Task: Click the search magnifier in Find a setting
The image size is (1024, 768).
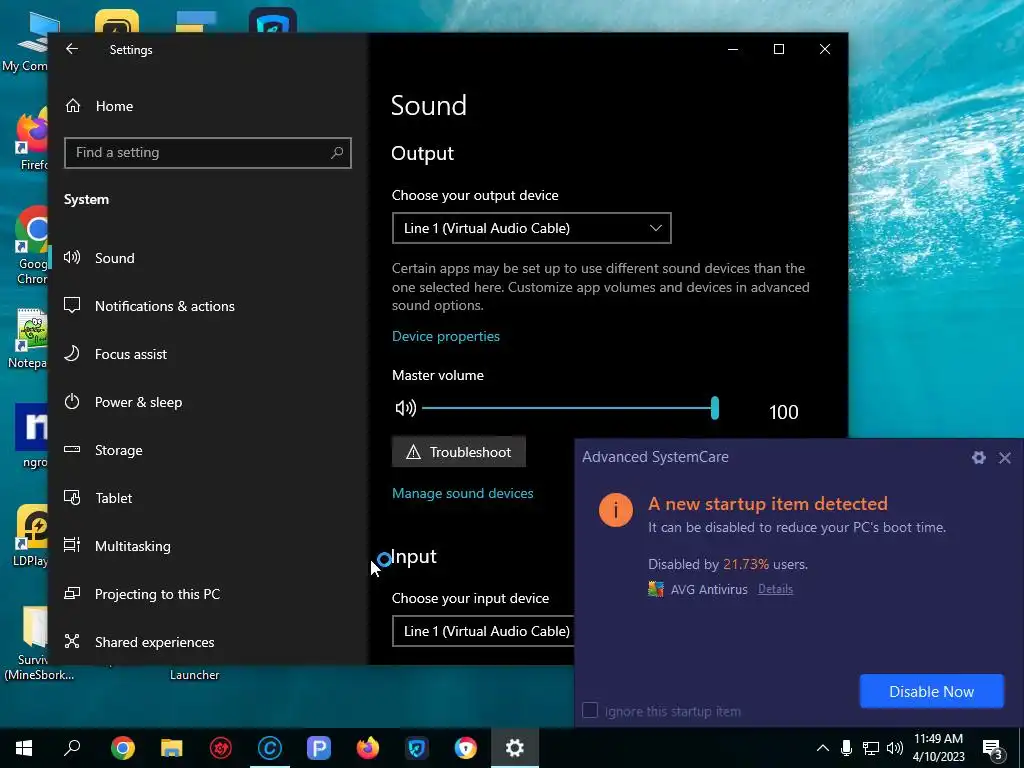Action: click(x=337, y=153)
